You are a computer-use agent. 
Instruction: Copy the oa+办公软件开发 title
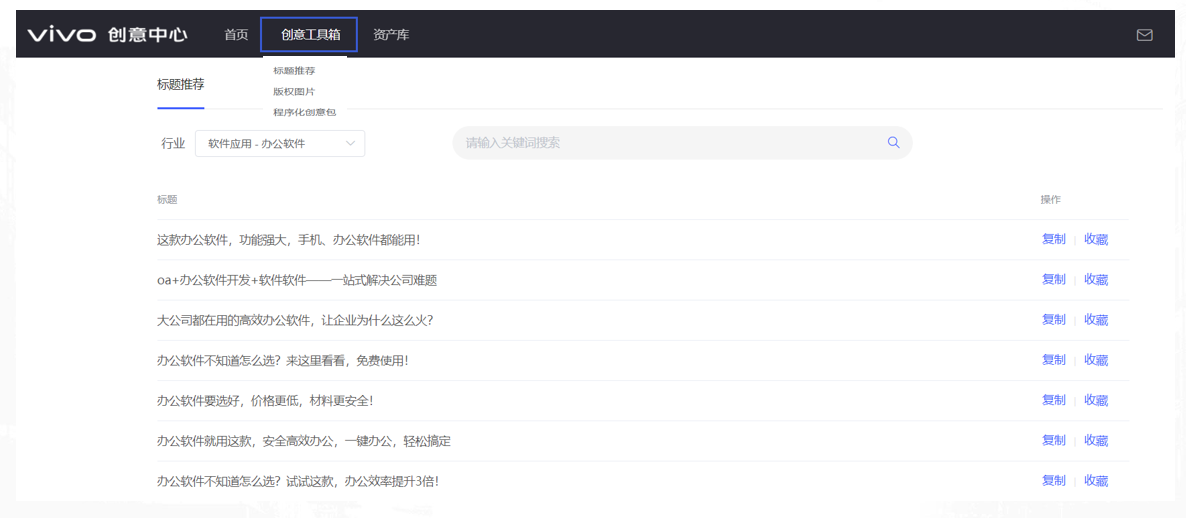(x=1053, y=279)
